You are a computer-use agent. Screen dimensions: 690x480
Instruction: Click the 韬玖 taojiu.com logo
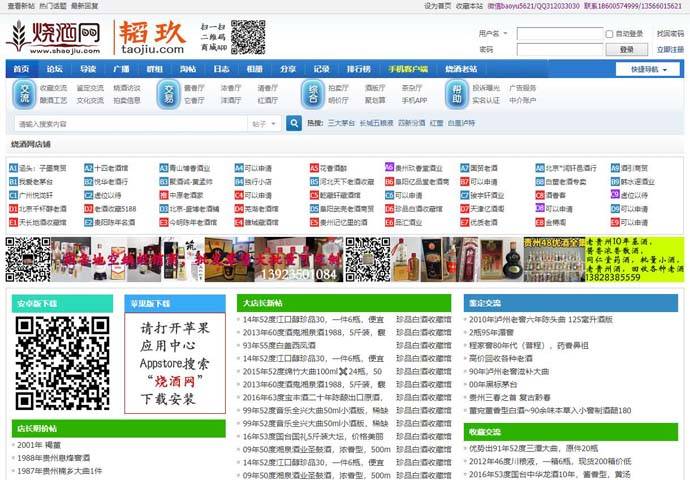pyautogui.click(x=152, y=37)
